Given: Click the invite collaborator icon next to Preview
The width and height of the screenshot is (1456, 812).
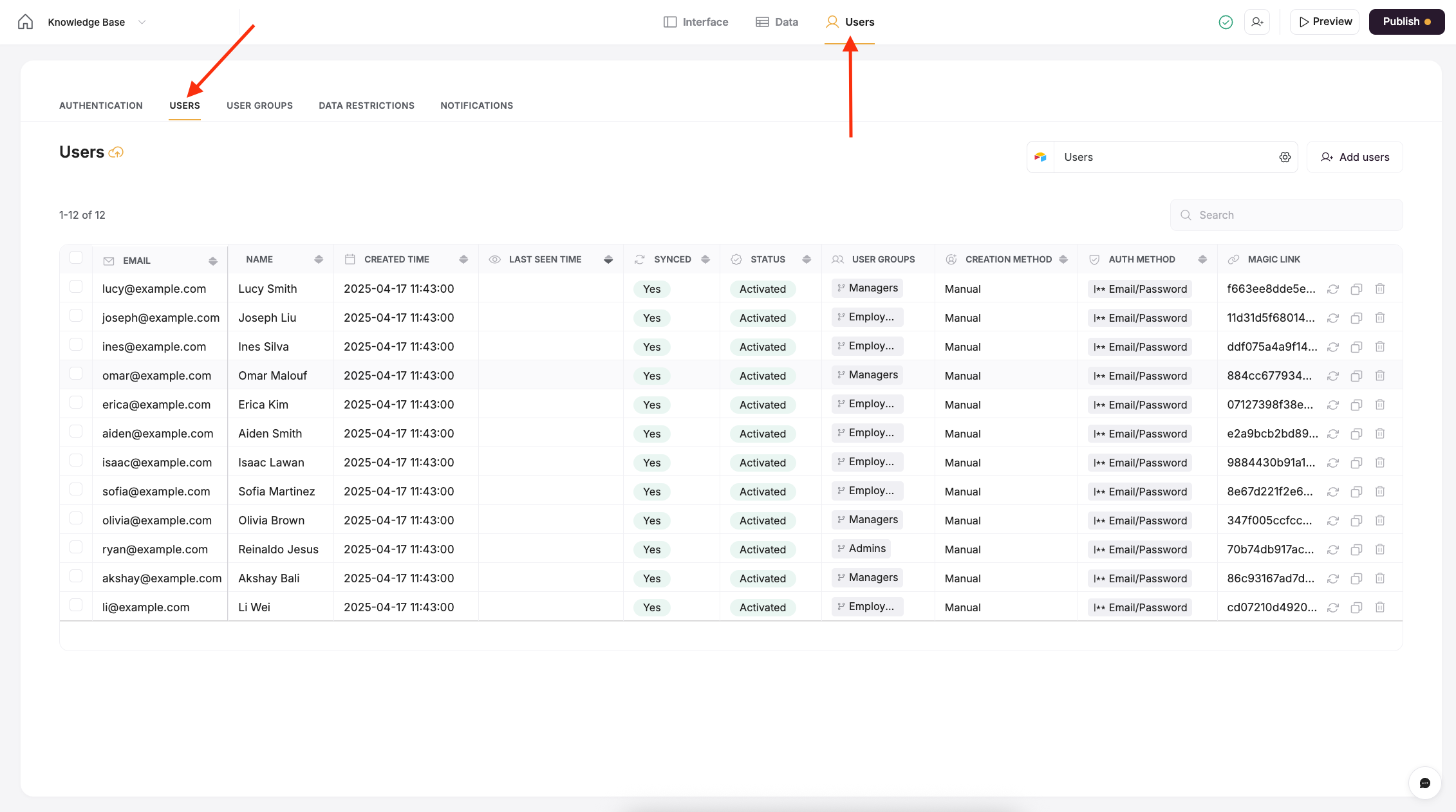Looking at the screenshot, I should coord(1257,22).
